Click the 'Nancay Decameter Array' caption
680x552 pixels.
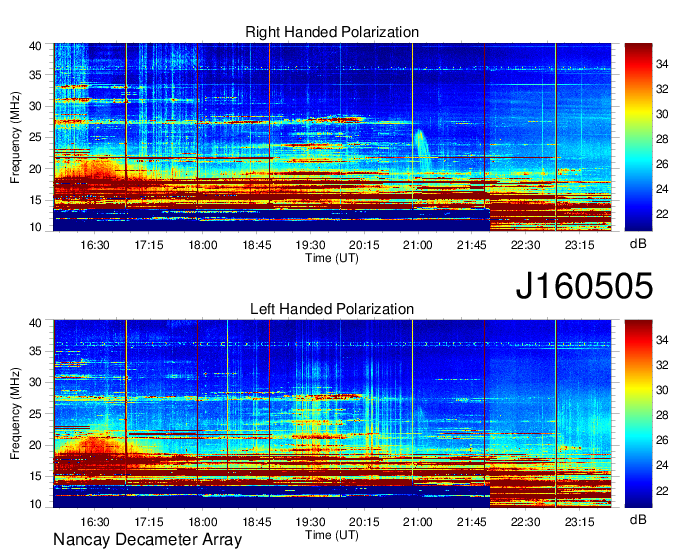(x=147, y=540)
